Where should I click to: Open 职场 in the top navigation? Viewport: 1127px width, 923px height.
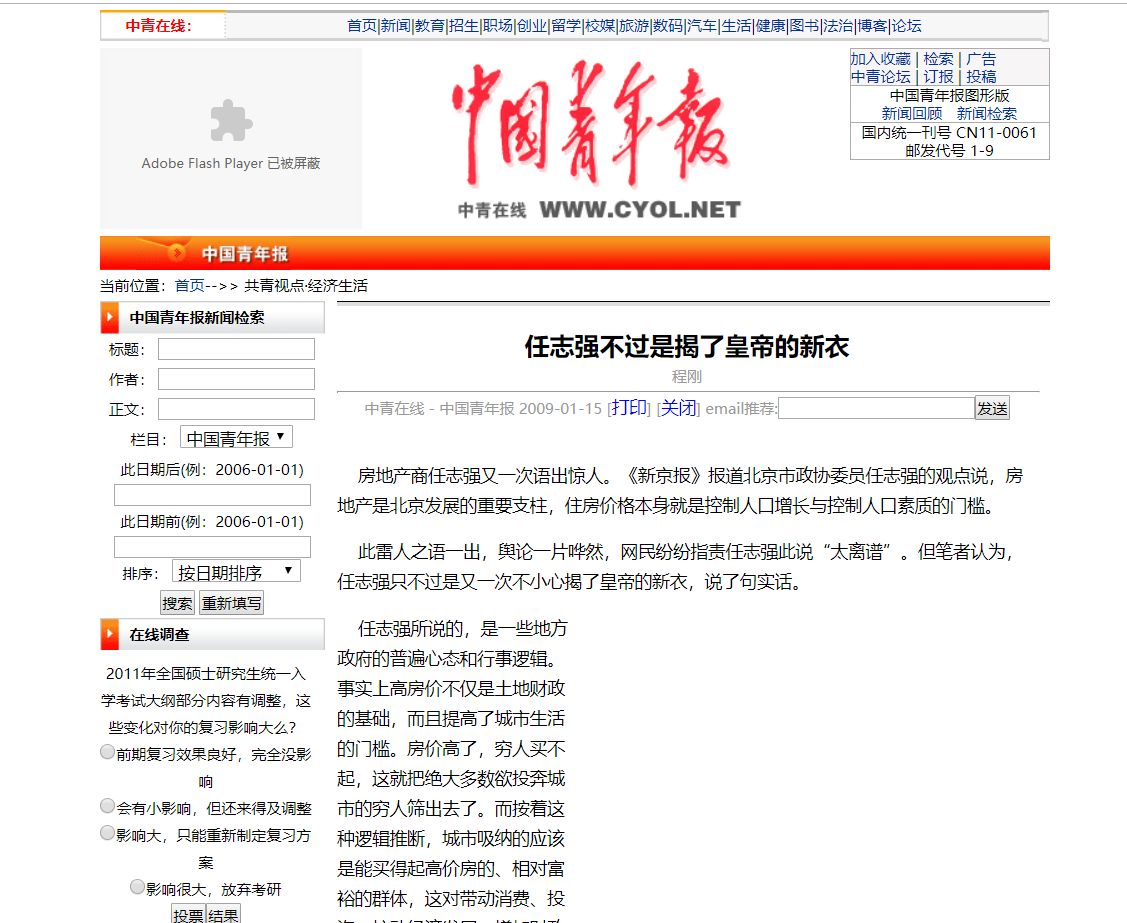point(497,26)
